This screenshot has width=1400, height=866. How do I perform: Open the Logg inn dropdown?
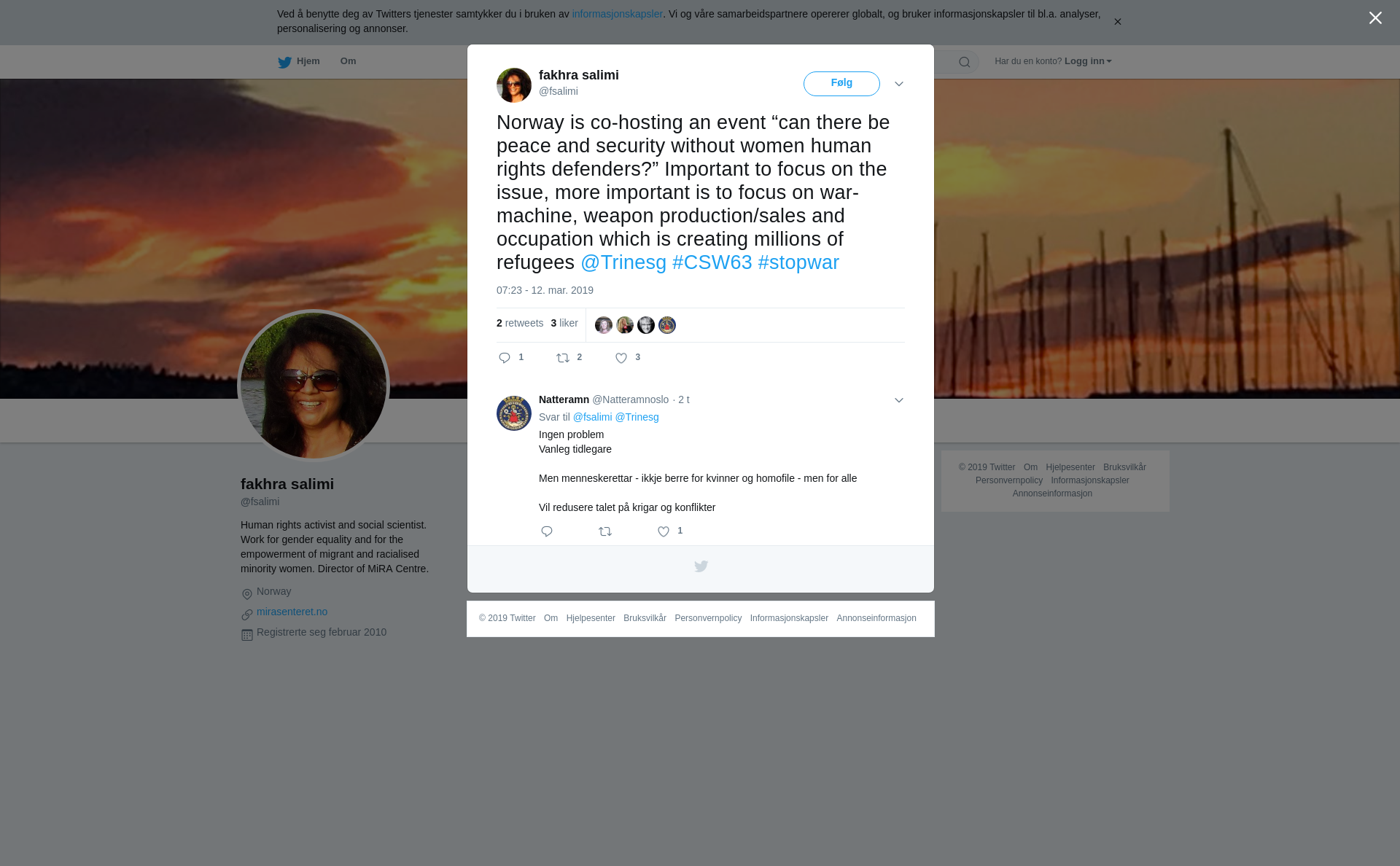coord(1088,61)
